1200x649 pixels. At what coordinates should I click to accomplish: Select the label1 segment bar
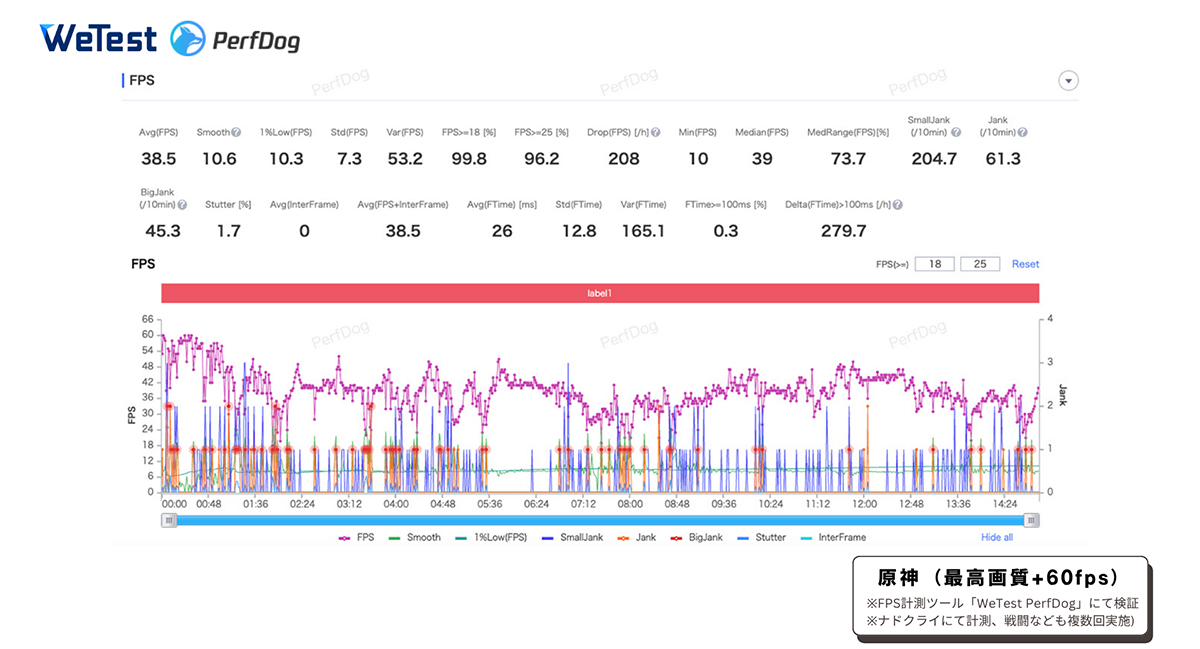pyautogui.click(x=600, y=293)
